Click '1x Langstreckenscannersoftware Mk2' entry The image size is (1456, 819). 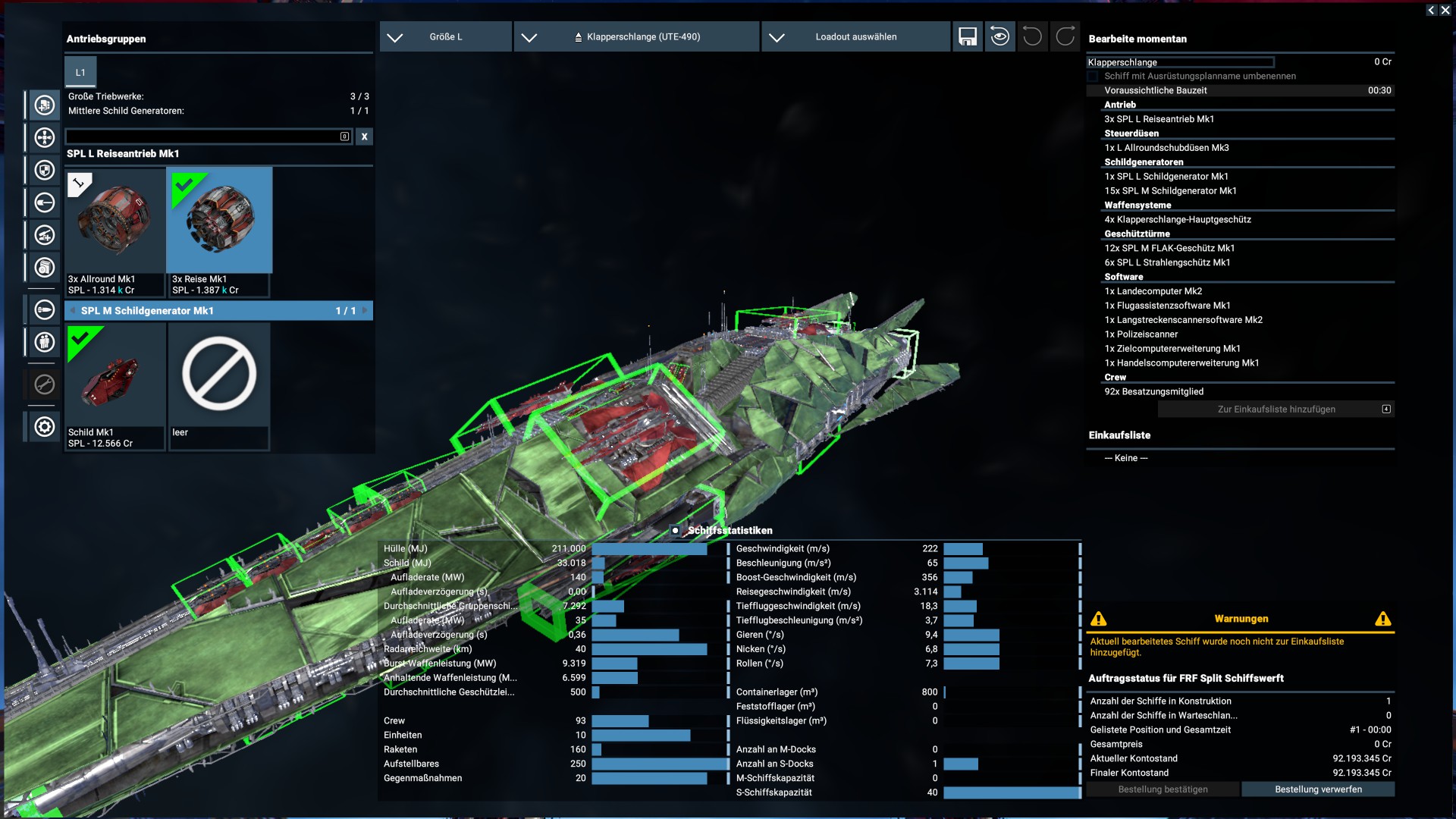click(x=1183, y=320)
